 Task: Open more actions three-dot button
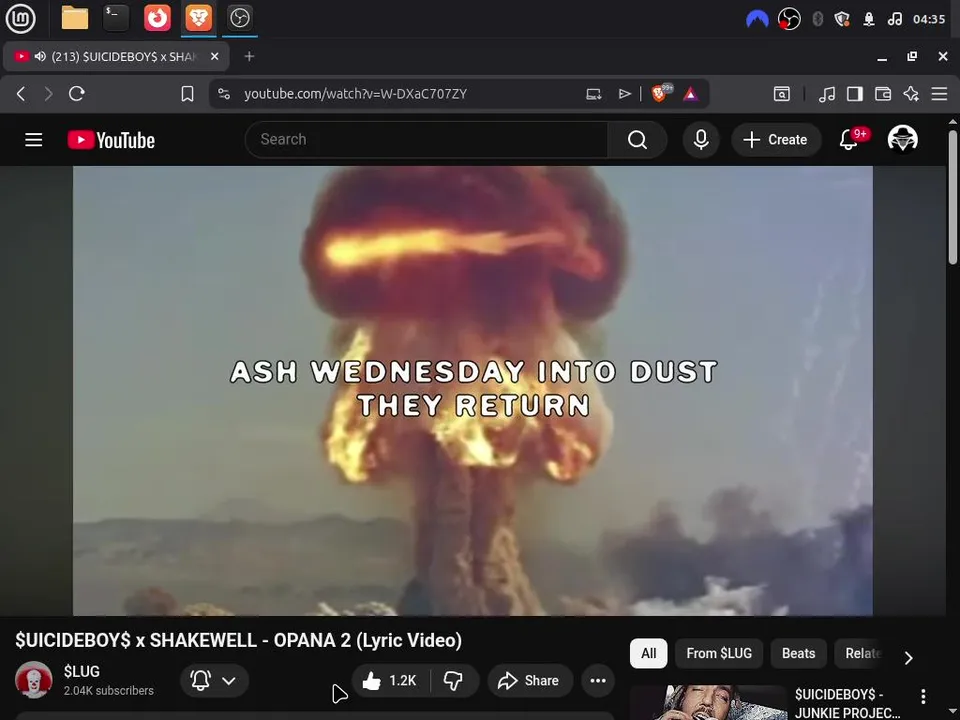point(598,680)
